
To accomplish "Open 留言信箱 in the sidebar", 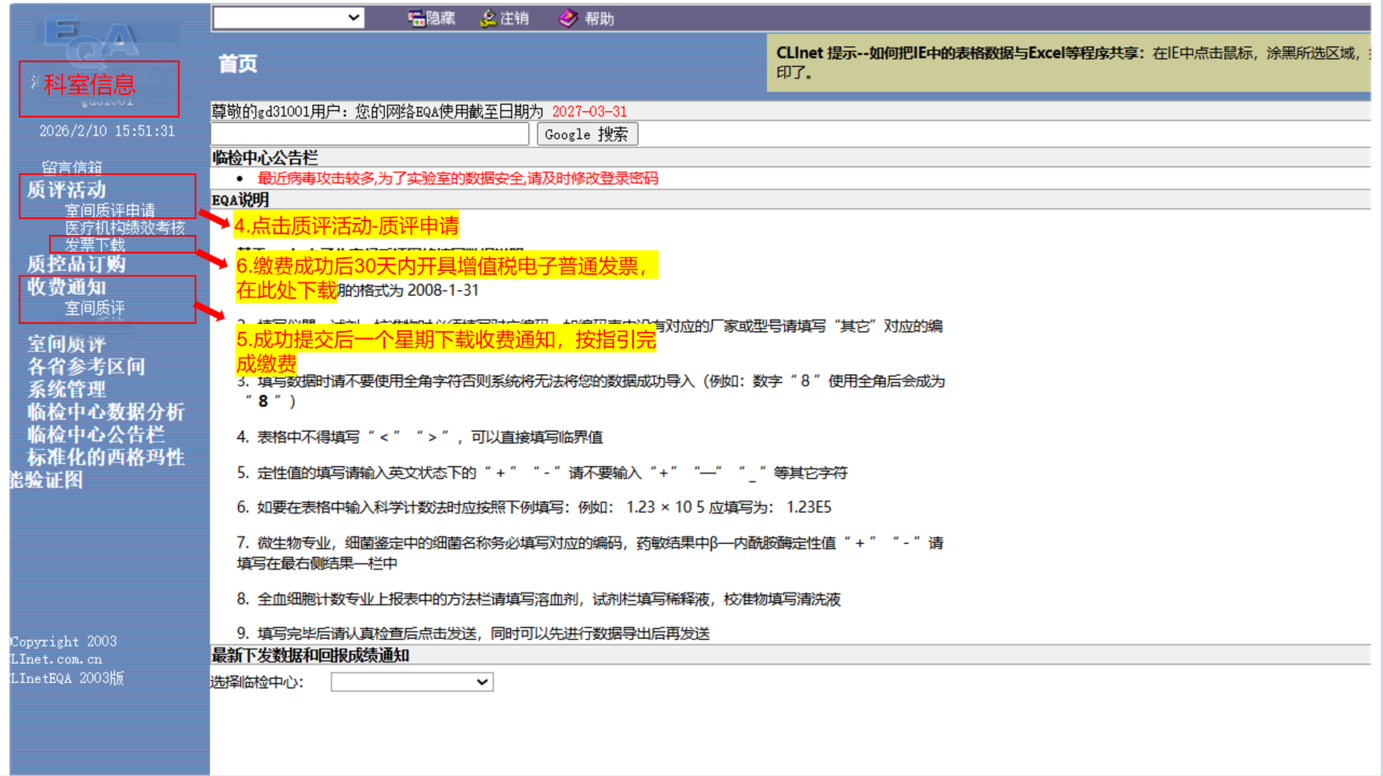I will pos(71,168).
